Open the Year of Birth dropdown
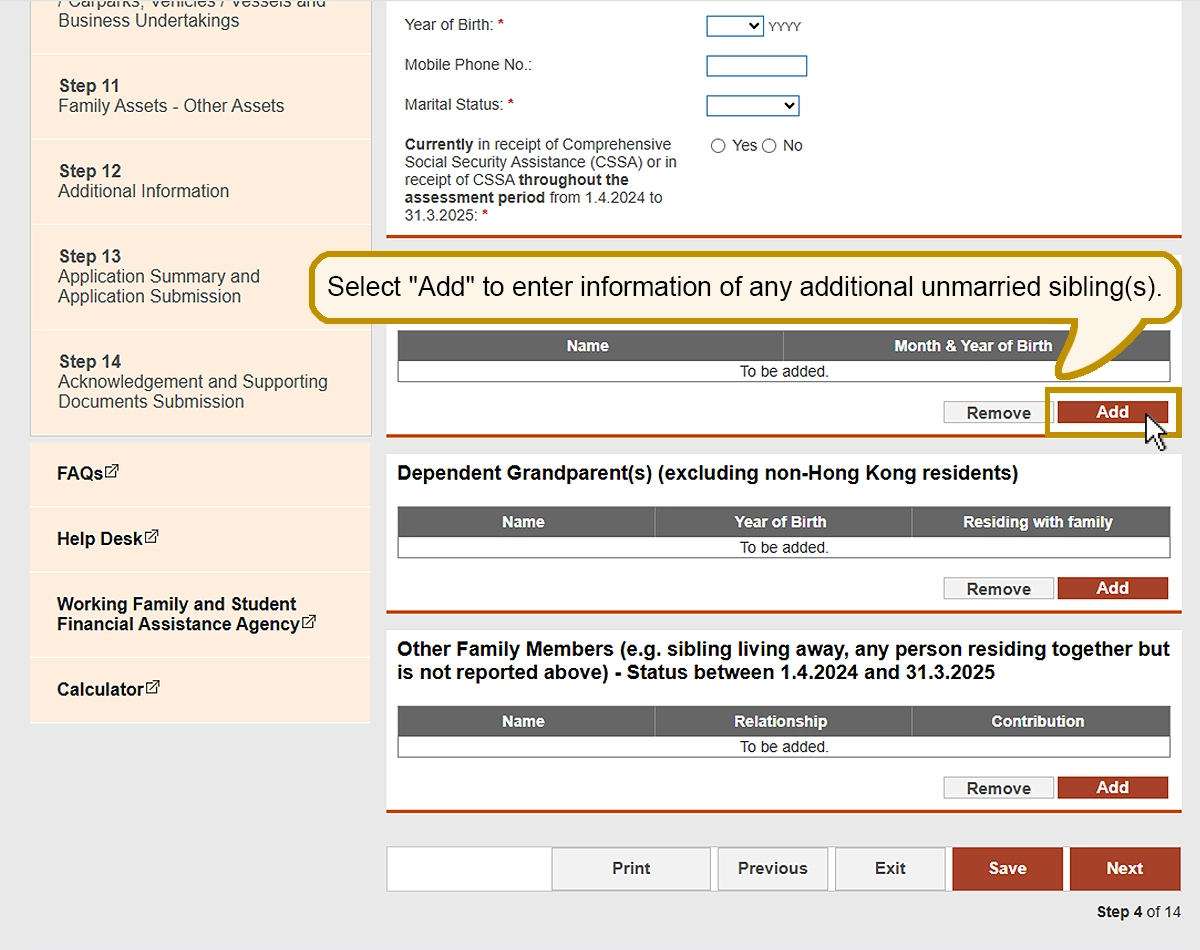The width and height of the screenshot is (1200, 950). coord(735,26)
